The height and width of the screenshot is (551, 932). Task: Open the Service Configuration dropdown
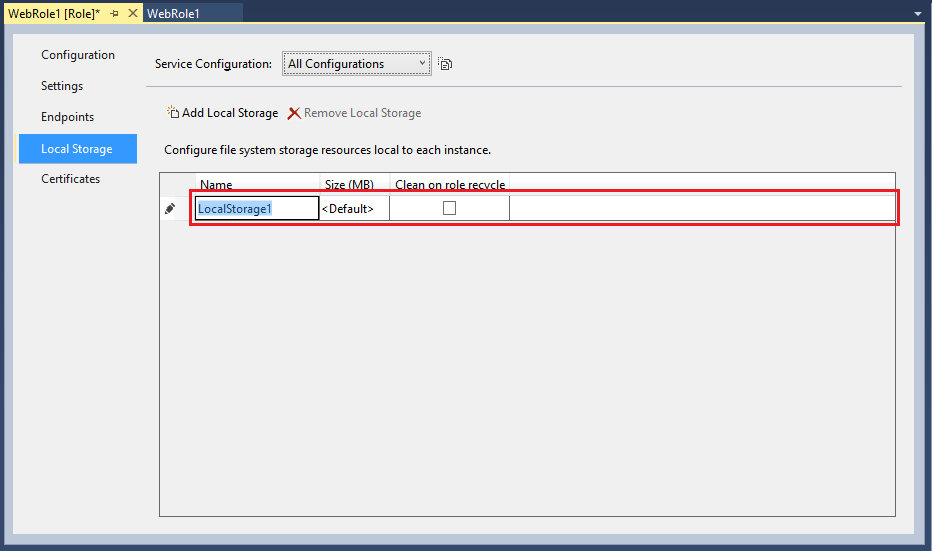[x=356, y=64]
